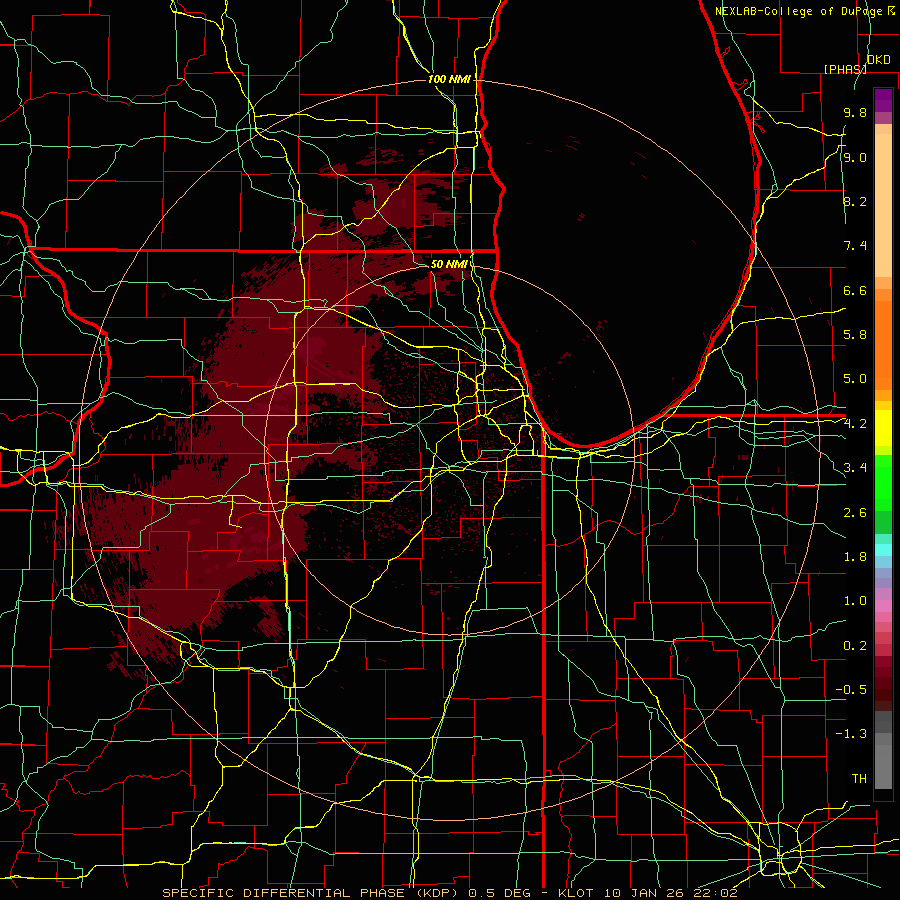Select the 1.8 scale value

pyautogui.click(x=855, y=557)
